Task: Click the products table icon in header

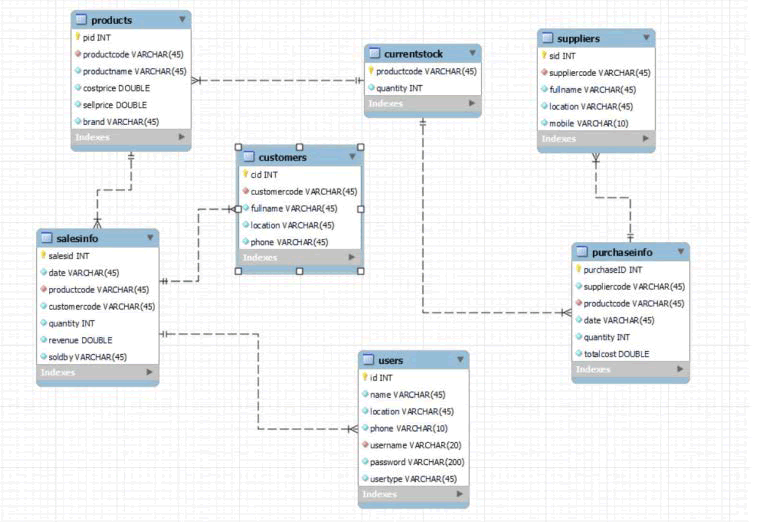Action: click(x=82, y=20)
